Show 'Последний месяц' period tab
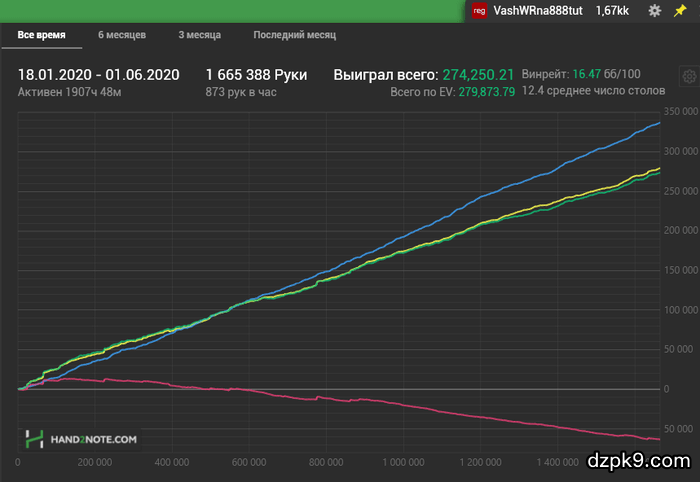The height and width of the screenshot is (482, 700). point(294,35)
